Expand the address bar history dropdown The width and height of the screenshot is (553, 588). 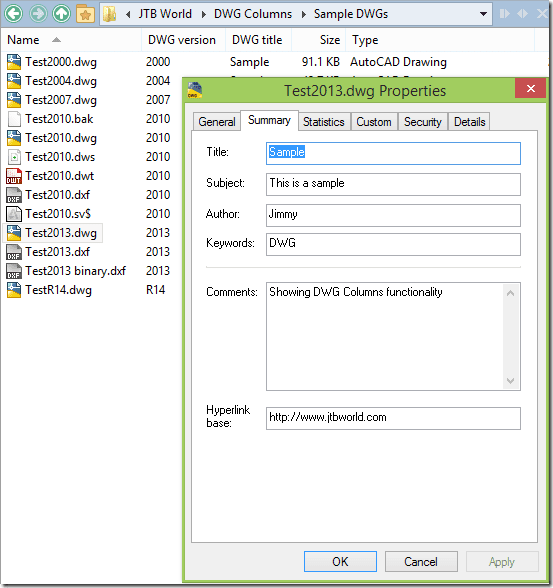pos(484,14)
